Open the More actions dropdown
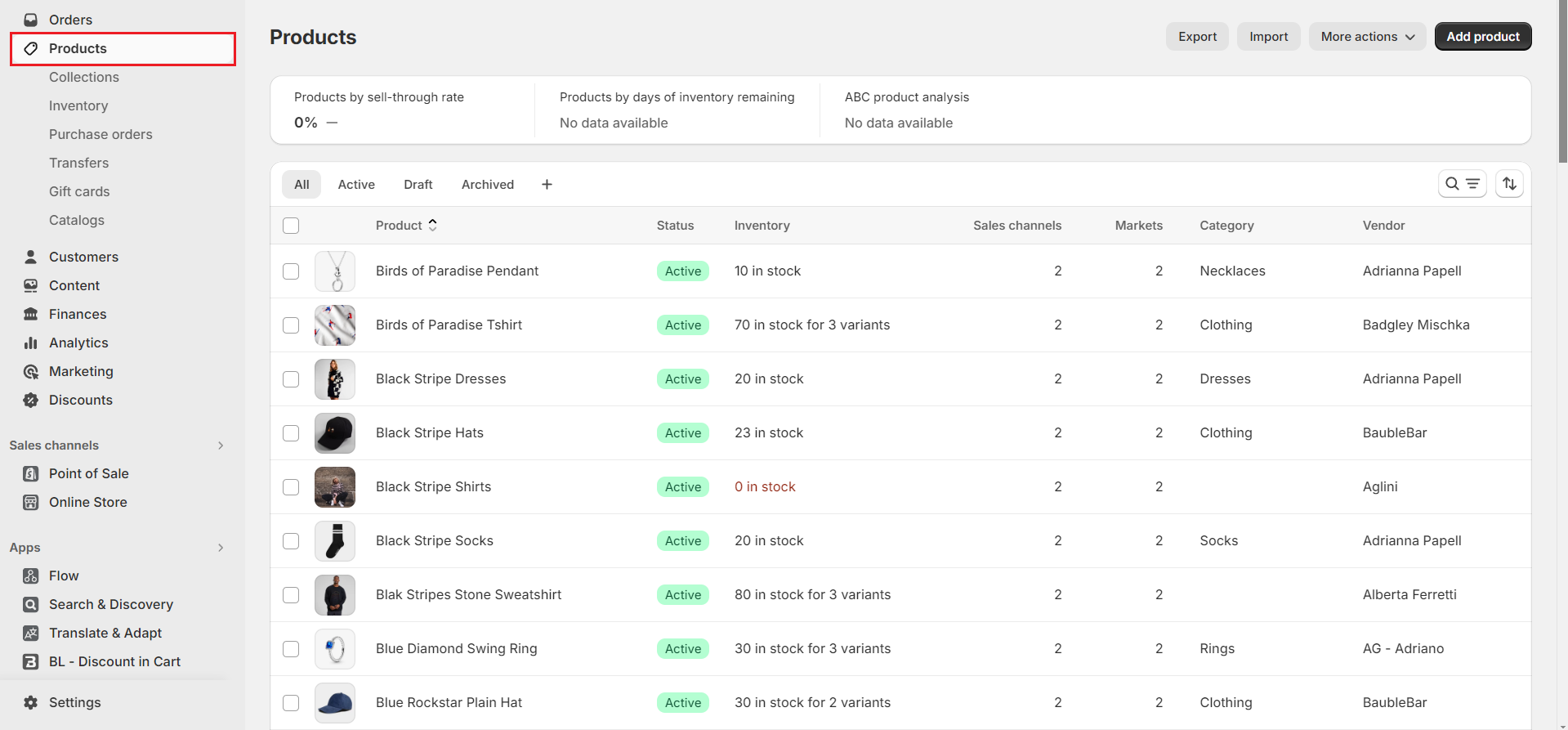Screen dimensions: 1568x730 [x=1367, y=37]
